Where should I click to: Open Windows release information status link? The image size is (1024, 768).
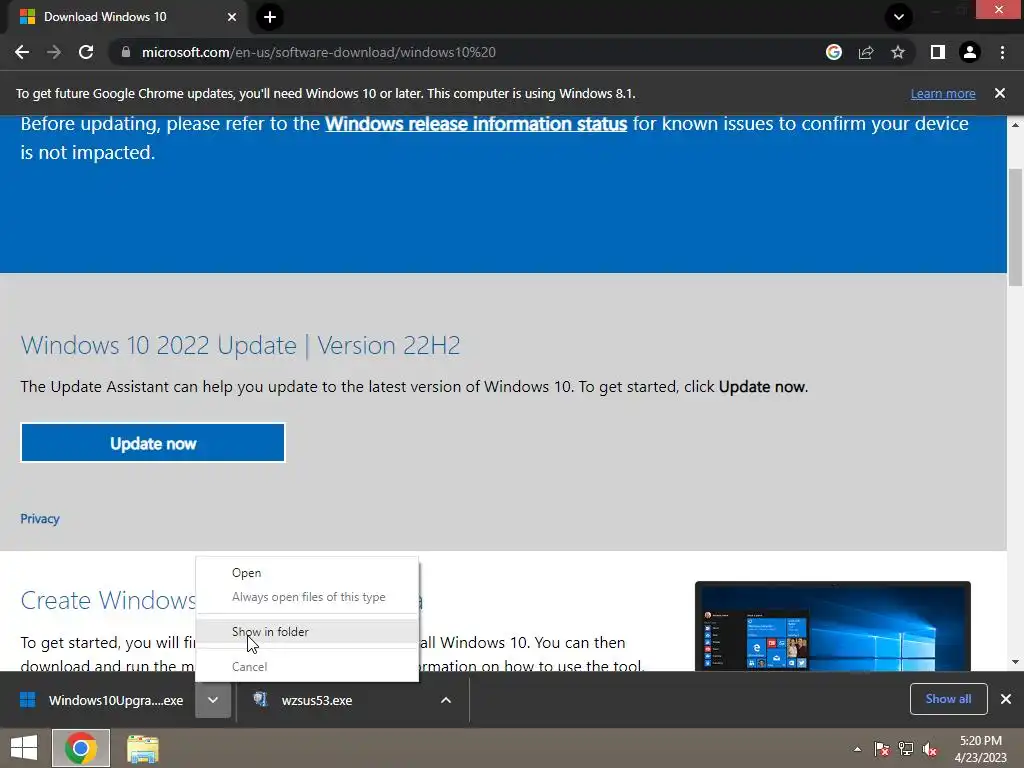(x=476, y=123)
